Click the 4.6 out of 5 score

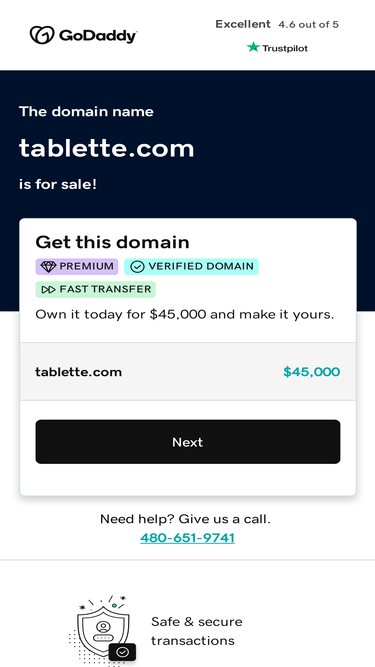pyautogui.click(x=308, y=25)
